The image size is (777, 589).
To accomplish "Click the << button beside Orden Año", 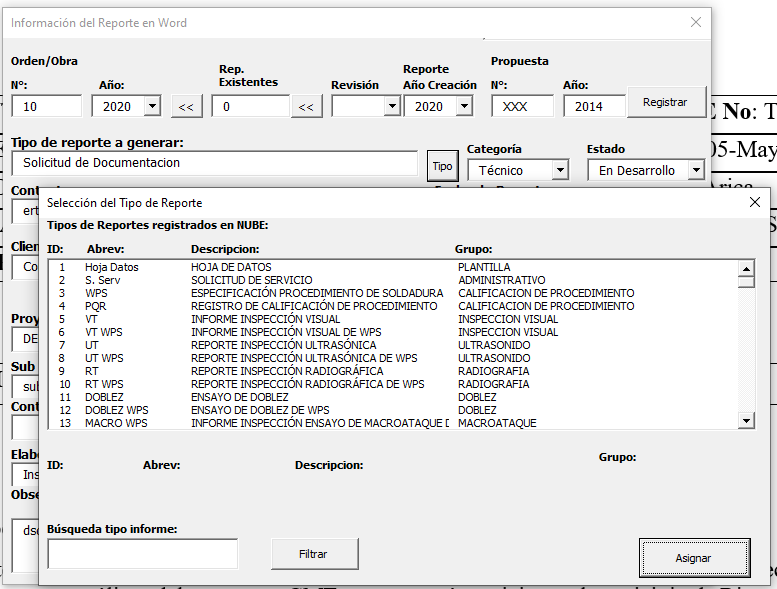I will (x=185, y=107).
